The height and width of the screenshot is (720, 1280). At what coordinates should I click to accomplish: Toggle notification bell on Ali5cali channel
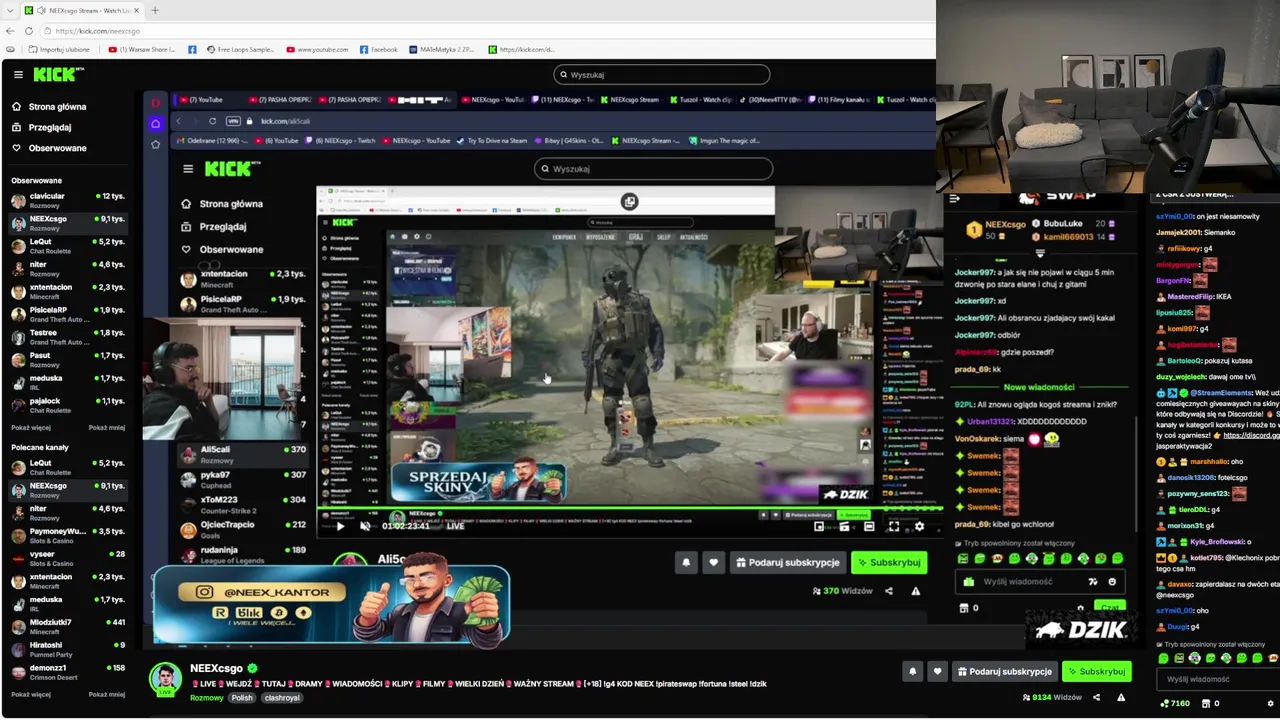[686, 562]
